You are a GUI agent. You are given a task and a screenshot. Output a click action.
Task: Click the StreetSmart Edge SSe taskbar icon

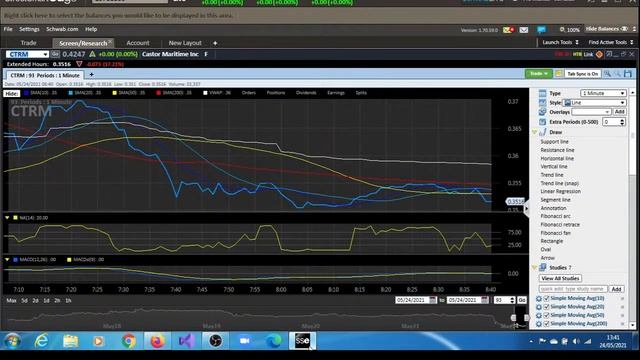302,341
